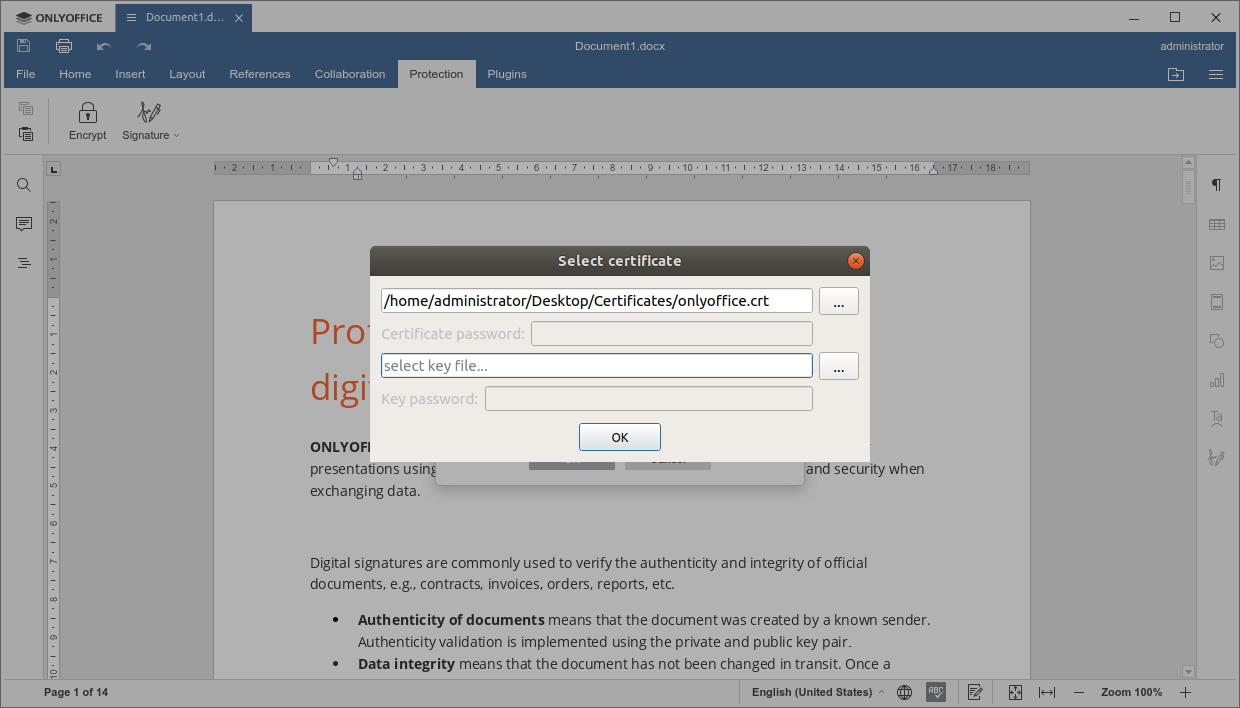Toggle spell checking in the status bar
Viewport: 1240px width, 708px height.
(x=935, y=691)
